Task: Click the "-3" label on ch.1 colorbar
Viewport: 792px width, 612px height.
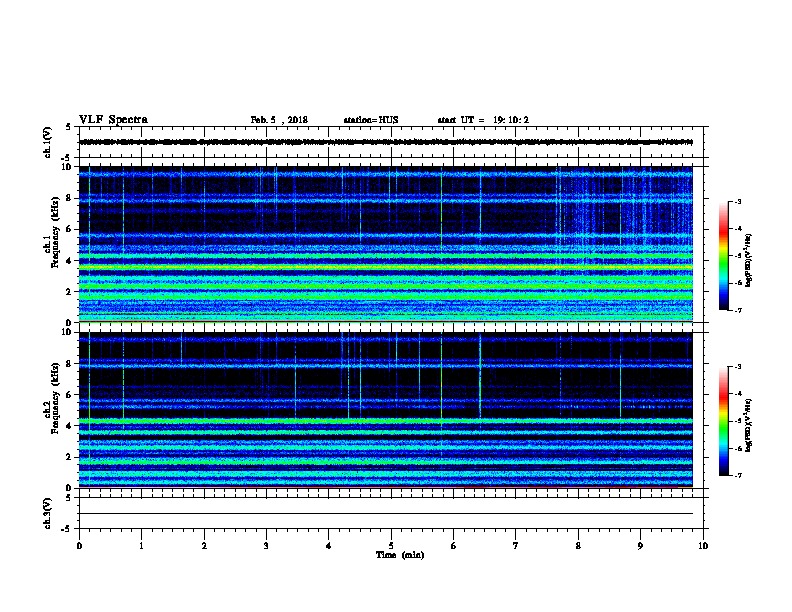Action: [738, 201]
